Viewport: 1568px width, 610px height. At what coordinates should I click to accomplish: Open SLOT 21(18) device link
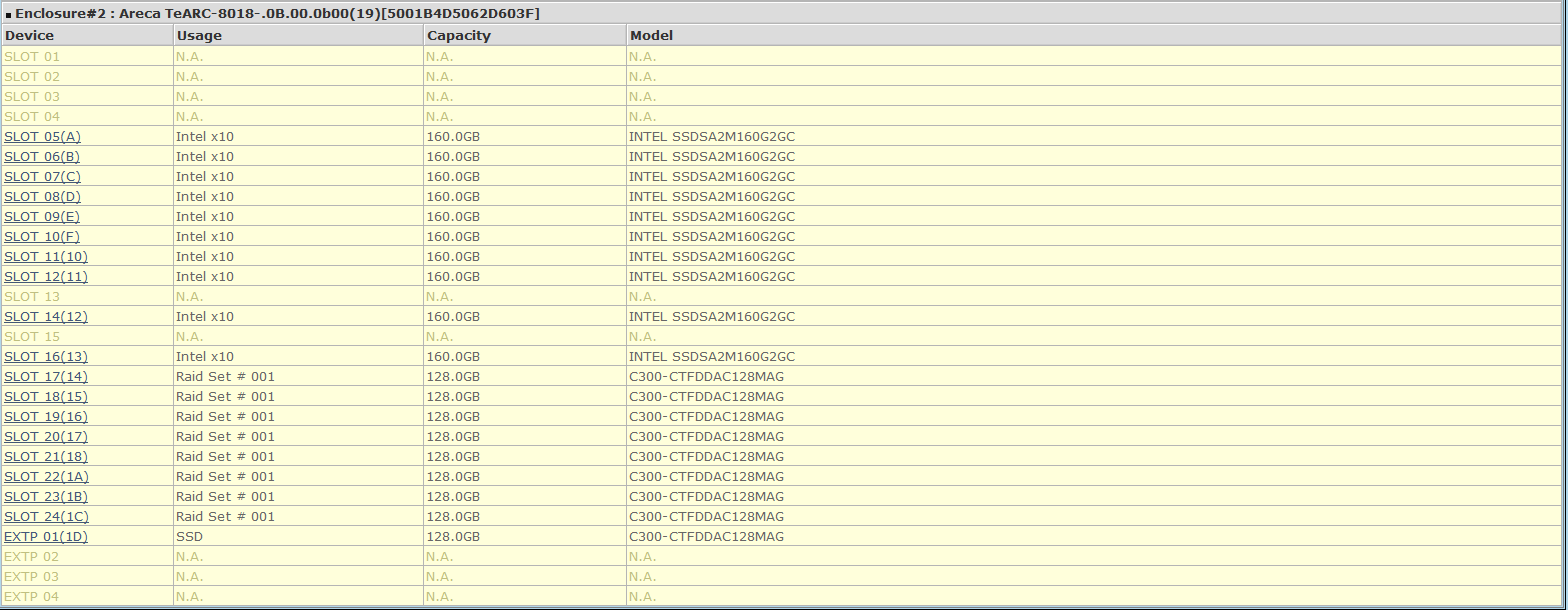pos(46,456)
